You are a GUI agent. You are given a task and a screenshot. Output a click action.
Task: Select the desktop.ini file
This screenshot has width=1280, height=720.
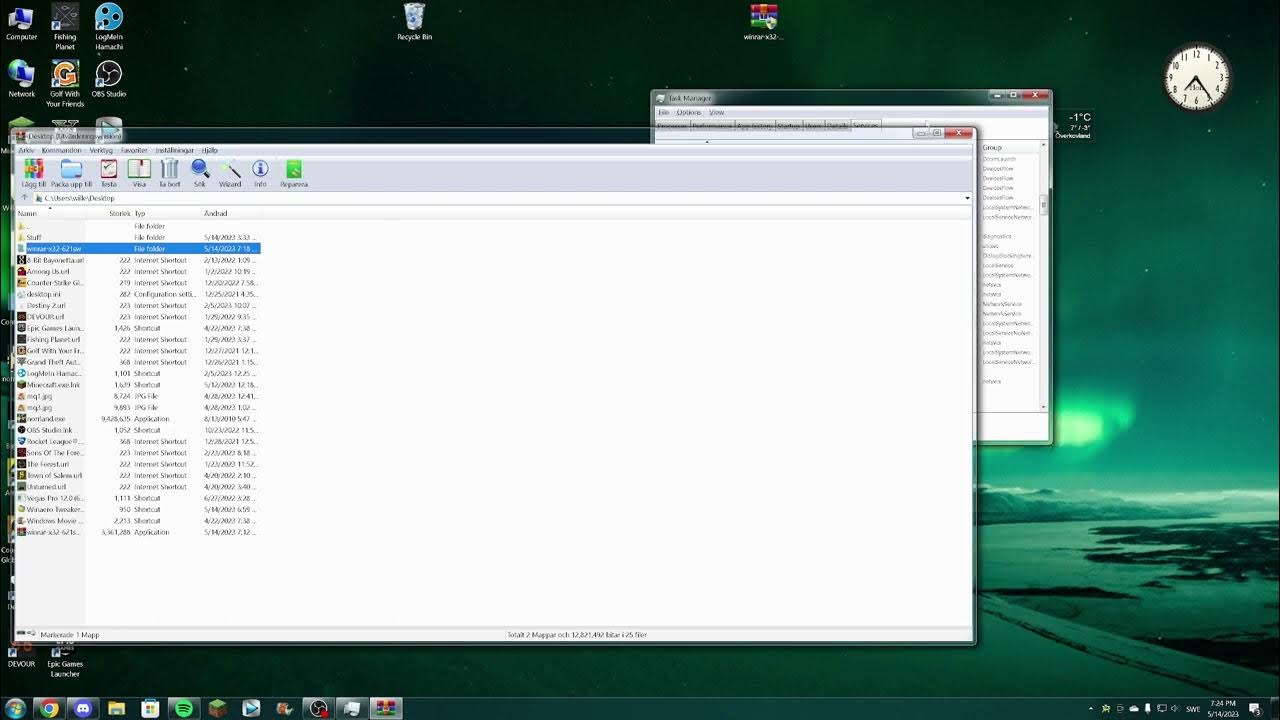138,294
